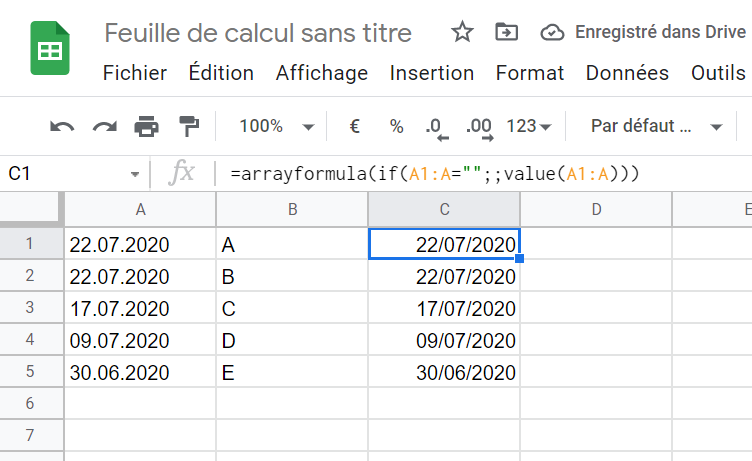Select row 6 header

click(x=30, y=403)
